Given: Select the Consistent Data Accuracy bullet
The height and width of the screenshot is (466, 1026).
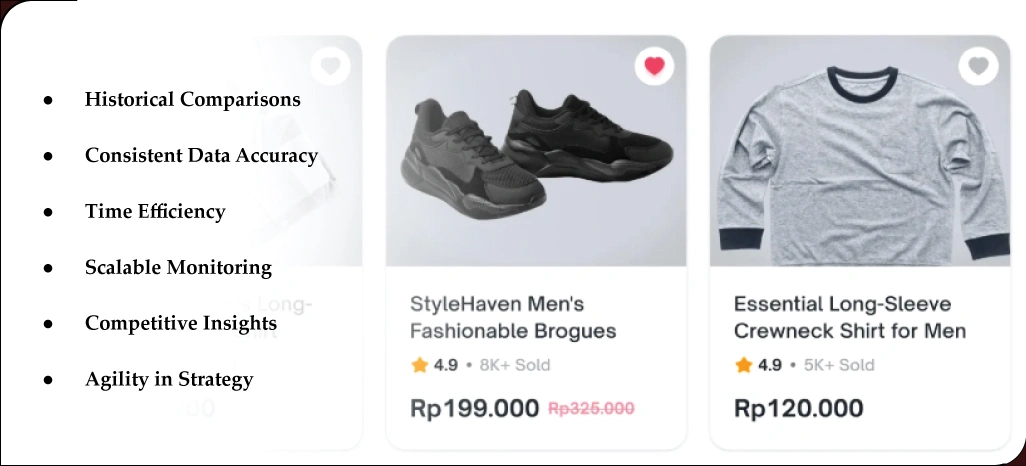Looking at the screenshot, I should (201, 155).
